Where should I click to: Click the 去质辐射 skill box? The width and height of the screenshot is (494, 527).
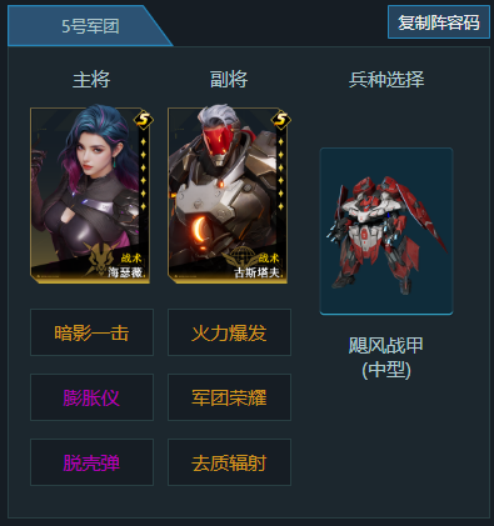pyautogui.click(x=229, y=462)
